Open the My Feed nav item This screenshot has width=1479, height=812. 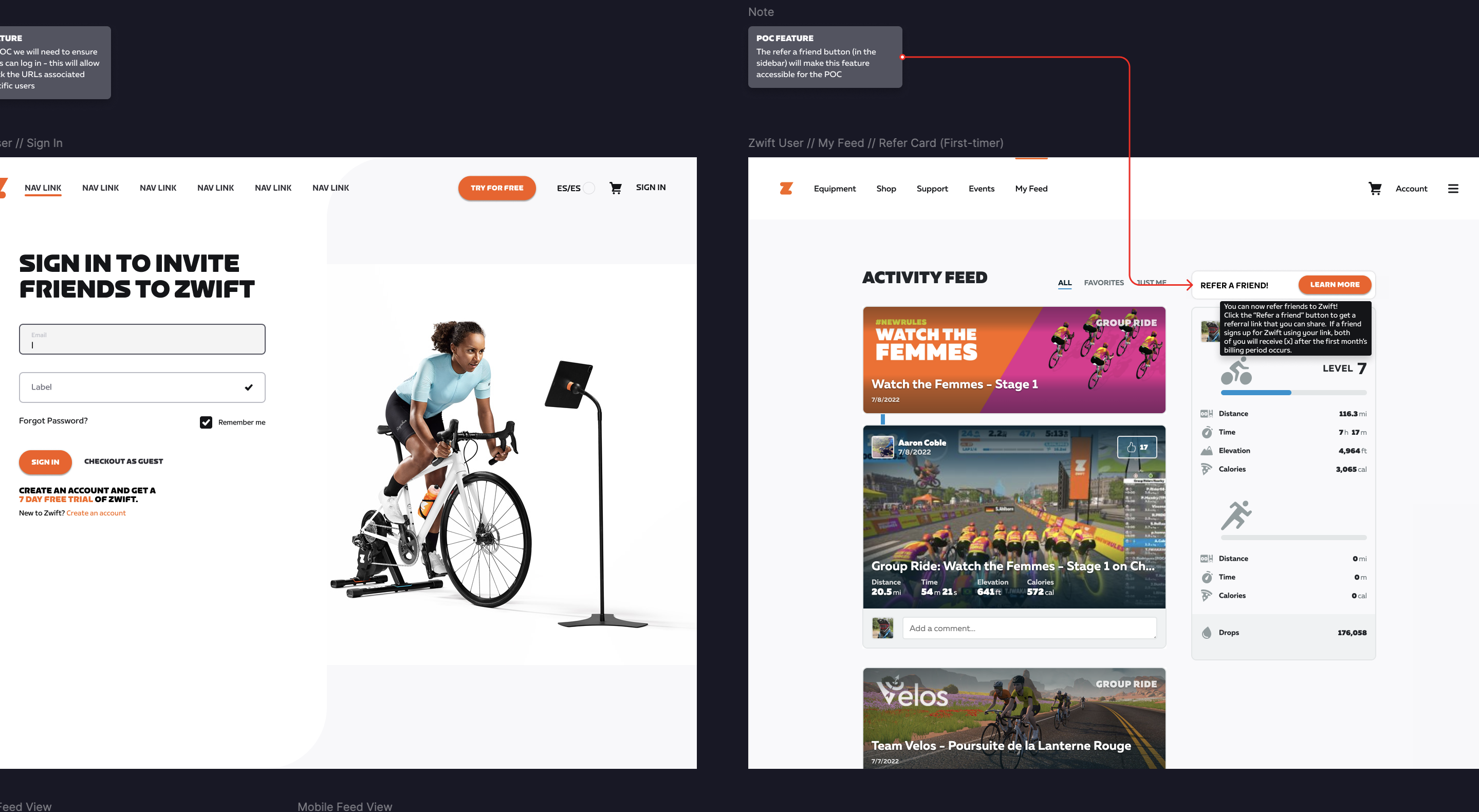coord(1031,189)
